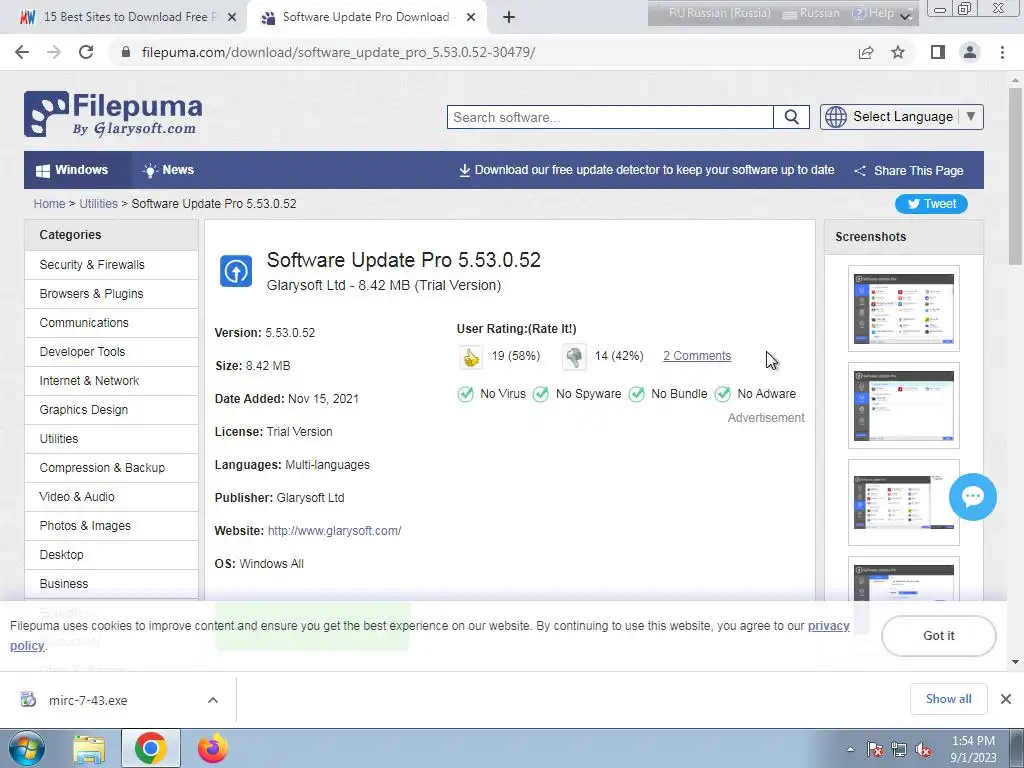Screen dimensions: 1024x768
Task: Open Internet & Network category
Action: [112, 381]
